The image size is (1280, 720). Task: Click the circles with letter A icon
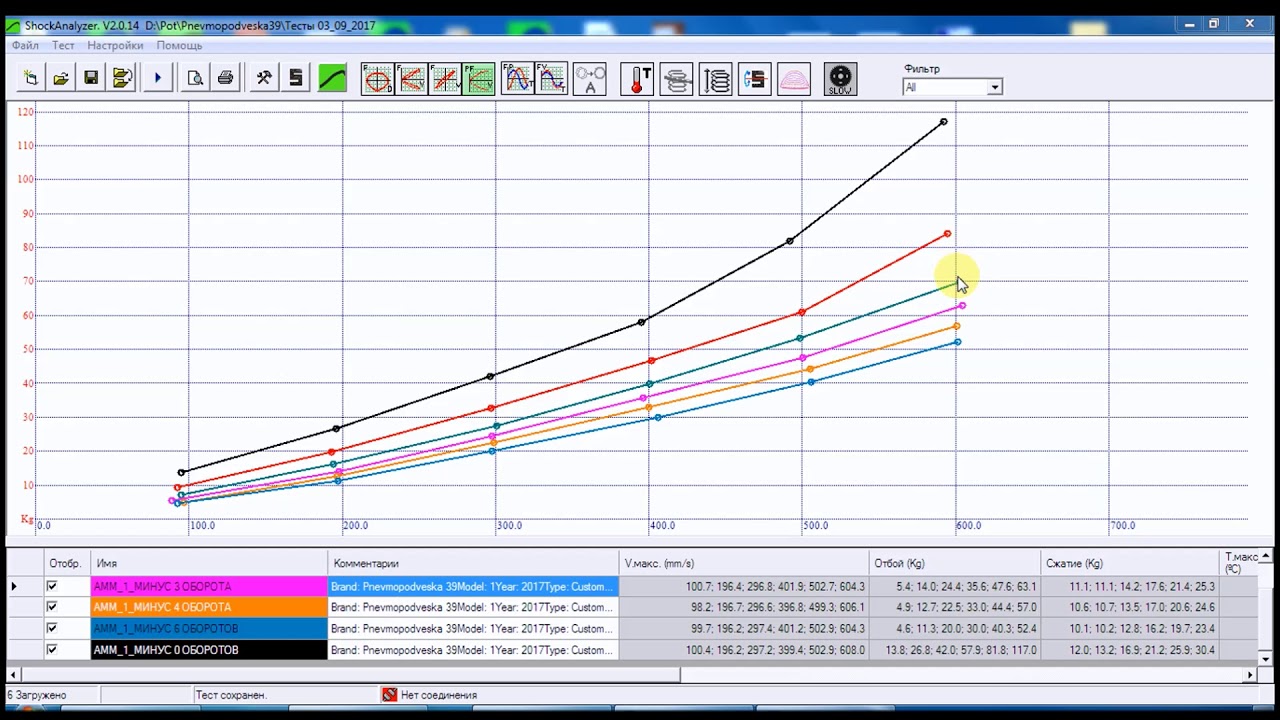(590, 78)
